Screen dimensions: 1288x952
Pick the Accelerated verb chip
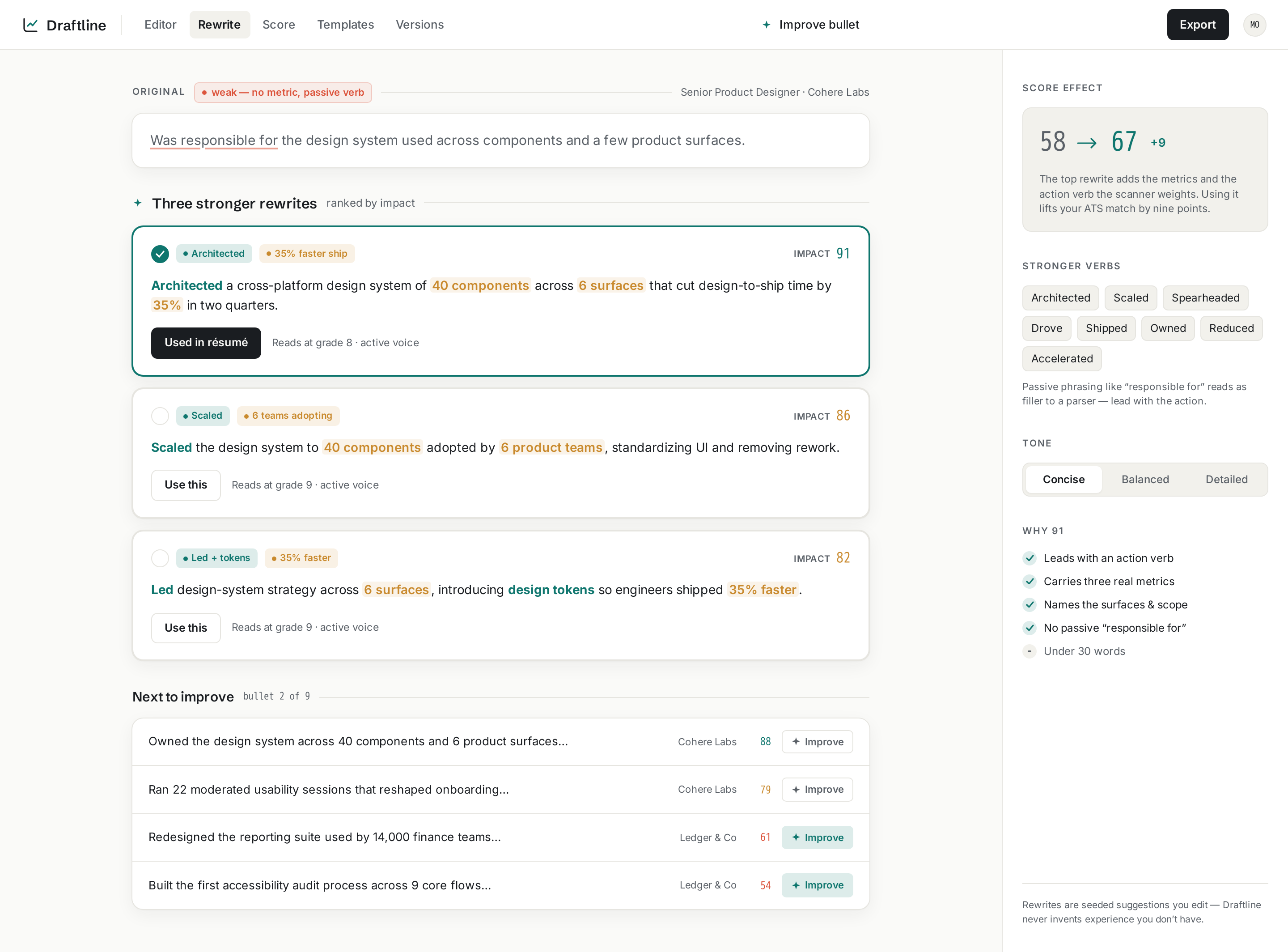1062,359
